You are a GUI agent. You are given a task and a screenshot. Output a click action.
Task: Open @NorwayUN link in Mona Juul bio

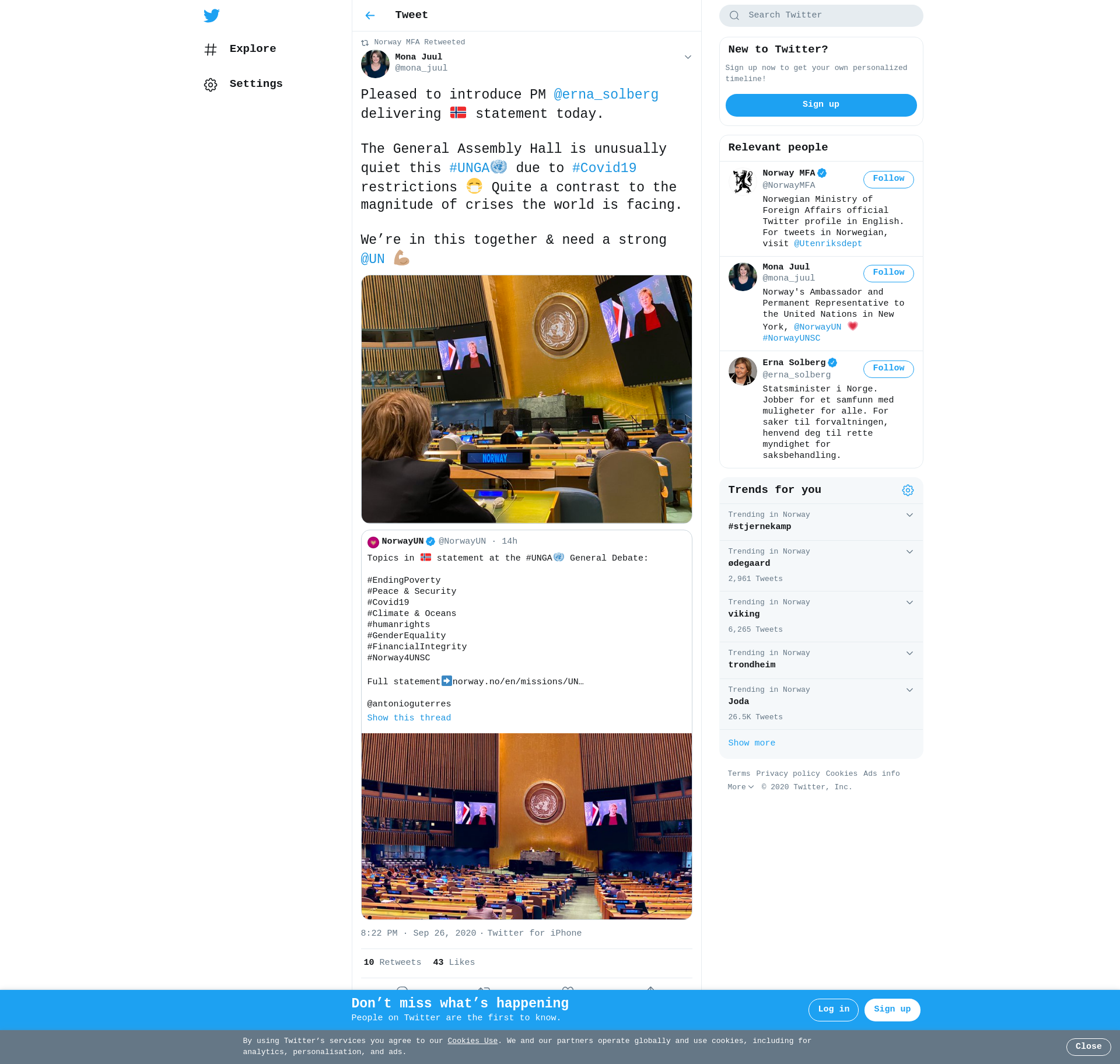[x=817, y=327]
